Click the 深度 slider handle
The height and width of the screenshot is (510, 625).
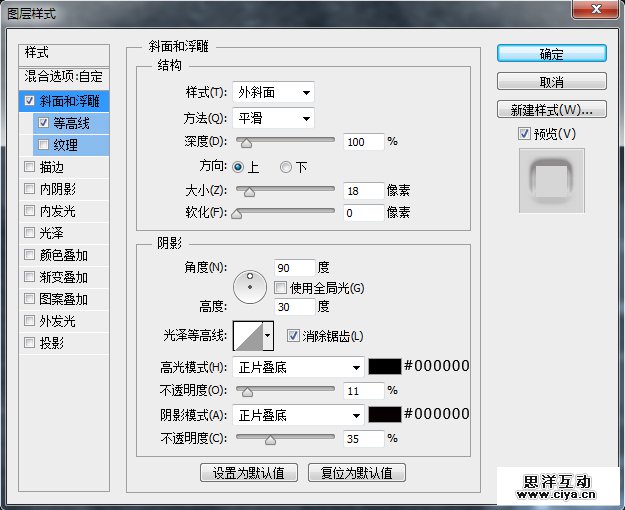(247, 142)
